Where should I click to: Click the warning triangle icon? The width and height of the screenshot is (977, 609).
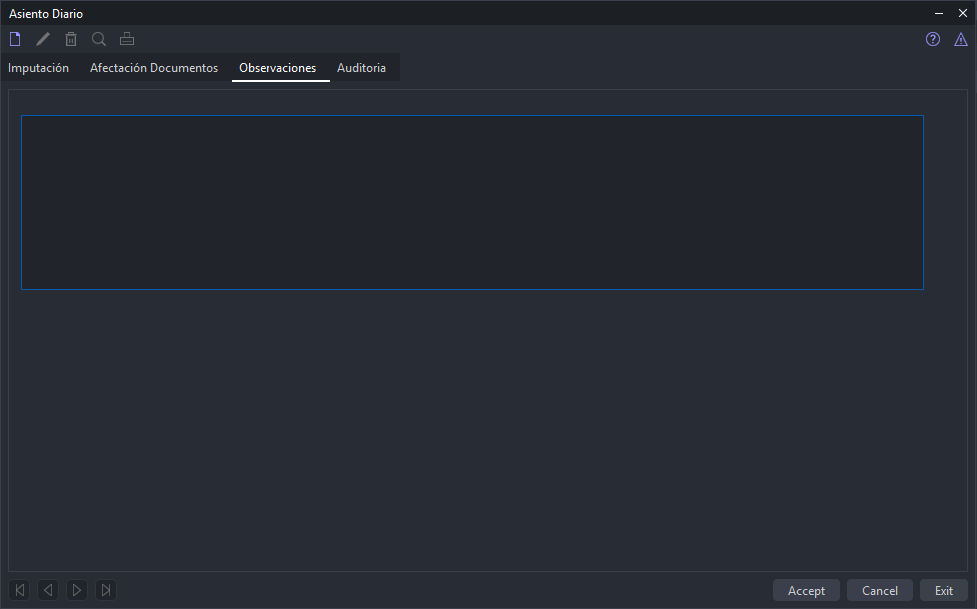click(961, 40)
